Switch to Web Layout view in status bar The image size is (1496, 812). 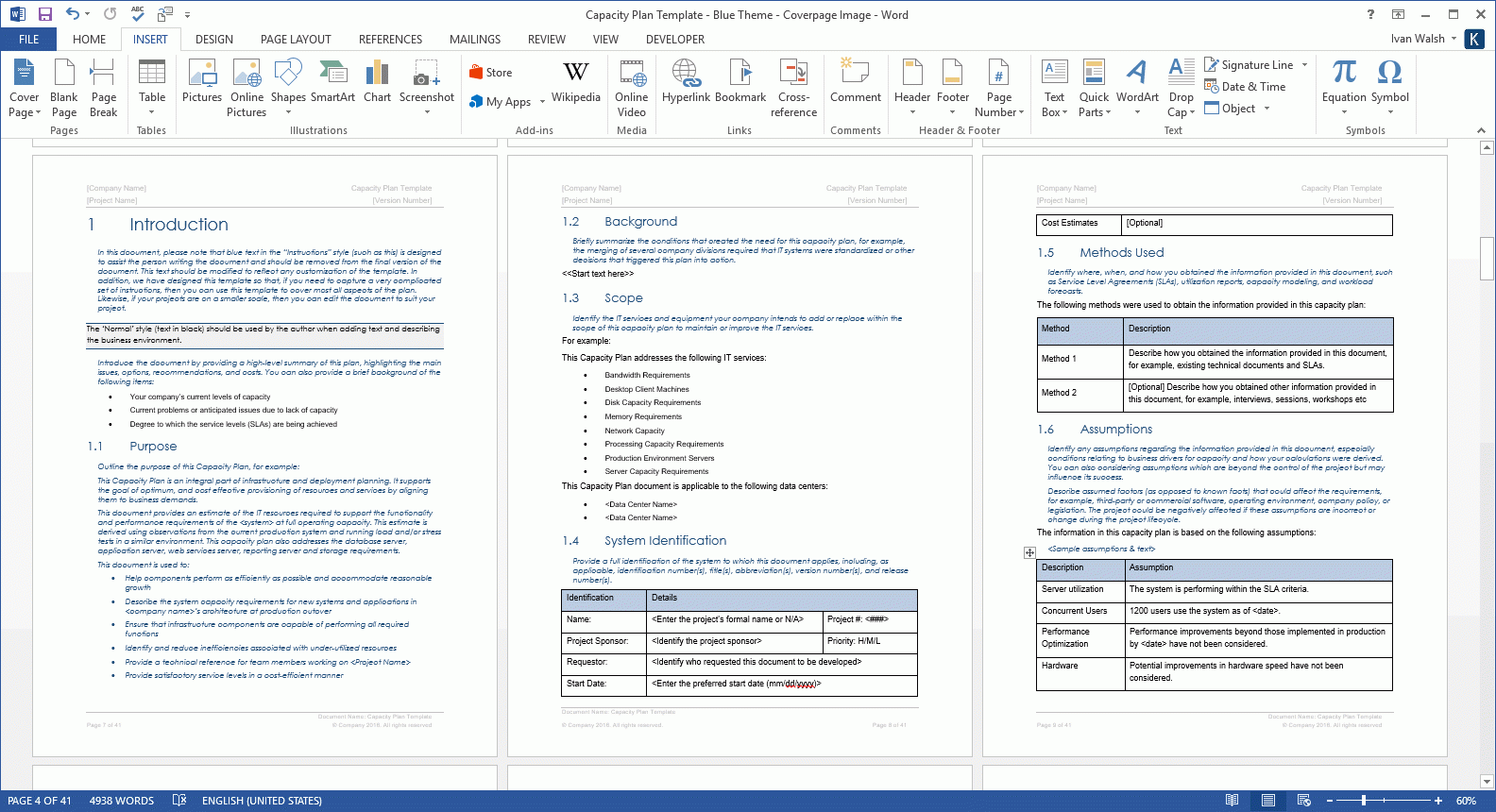[1304, 801]
